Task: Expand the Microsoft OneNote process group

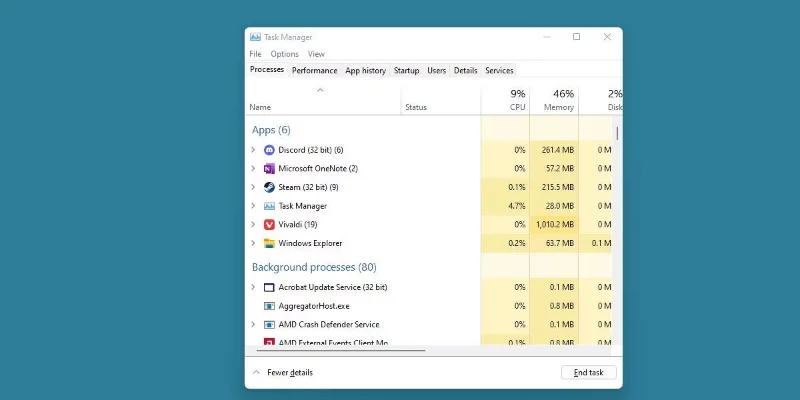Action: [253, 168]
